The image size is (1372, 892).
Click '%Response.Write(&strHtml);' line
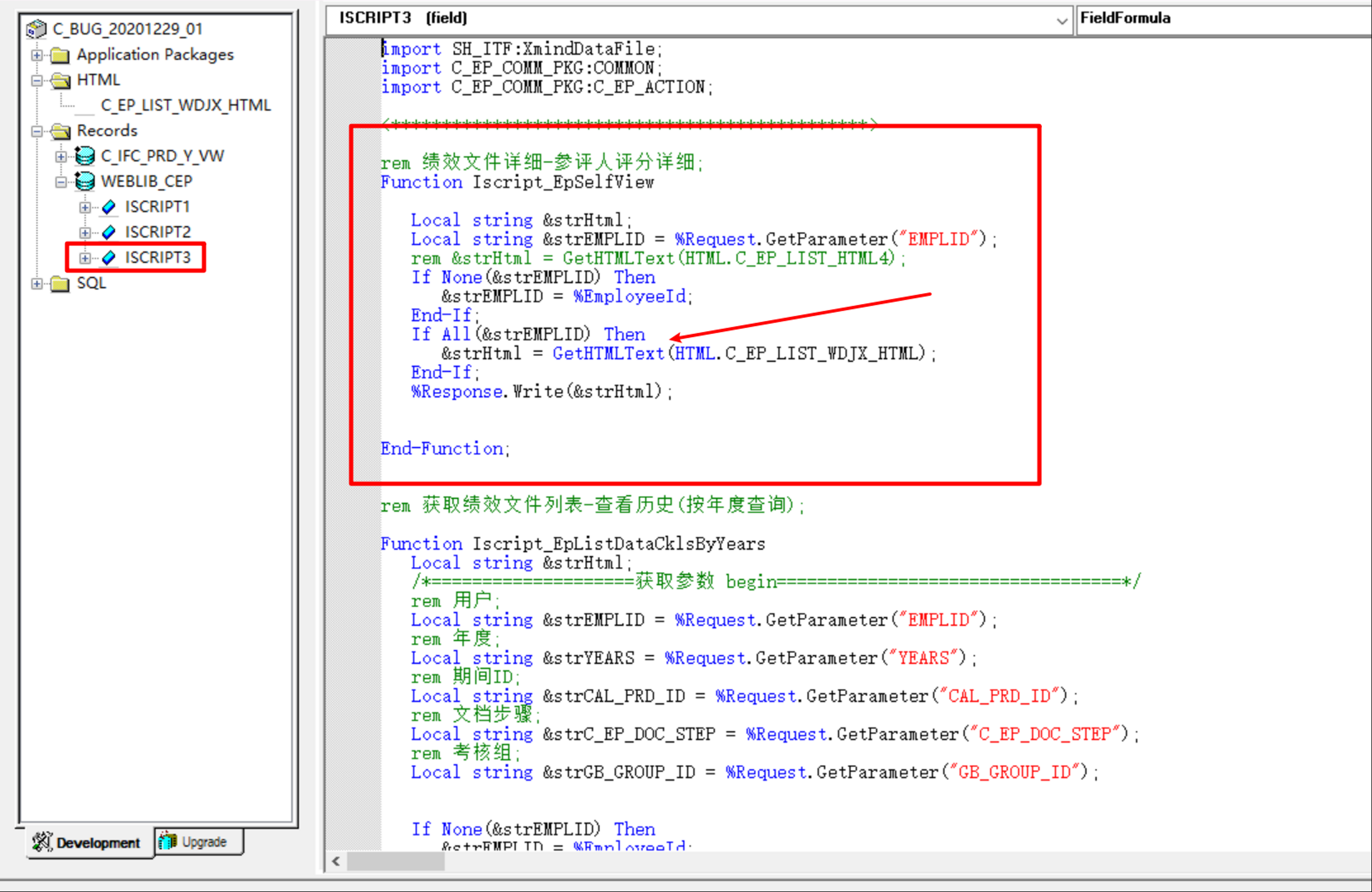542,391
